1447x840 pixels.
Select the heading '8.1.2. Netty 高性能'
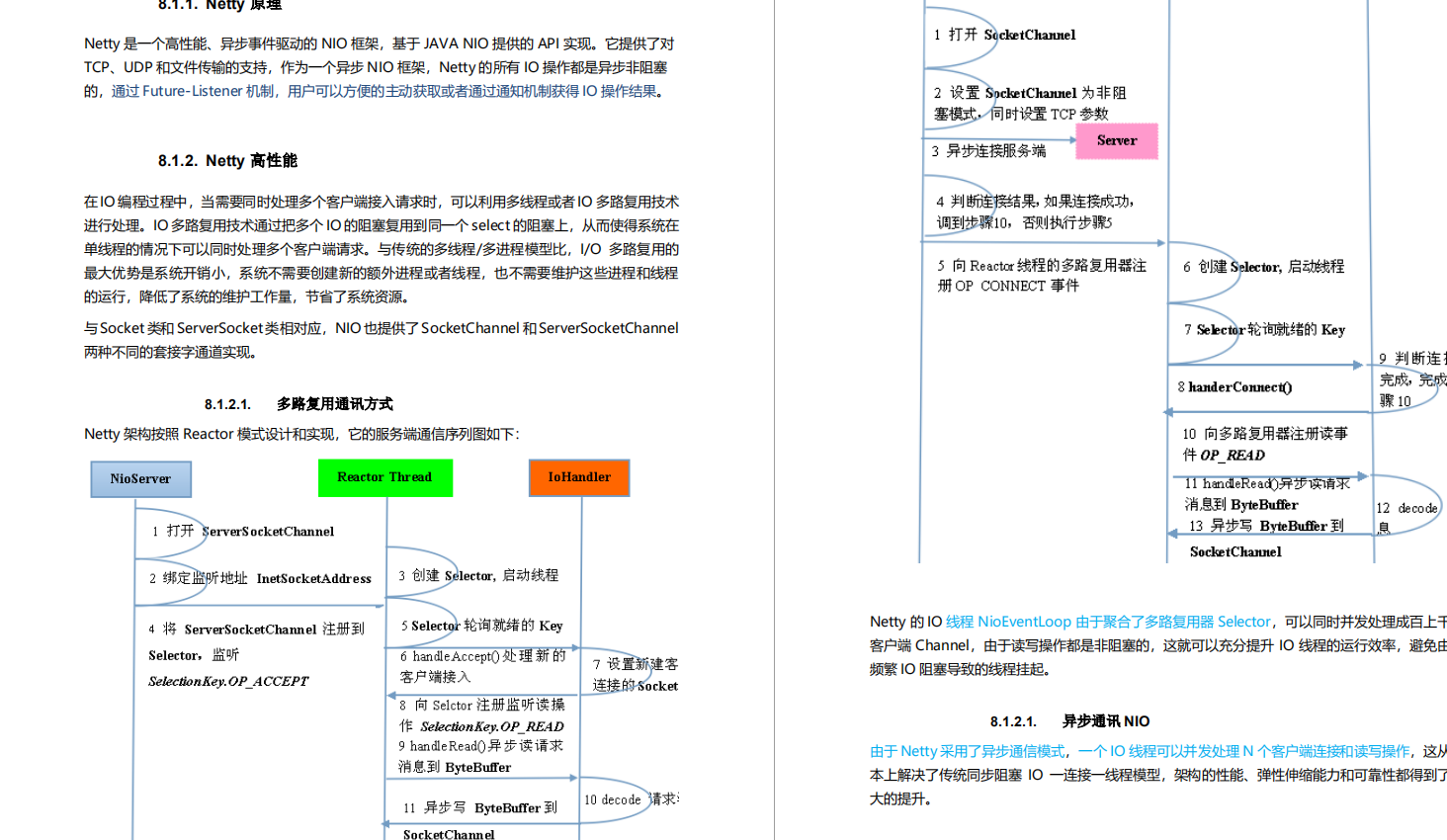click(x=227, y=160)
